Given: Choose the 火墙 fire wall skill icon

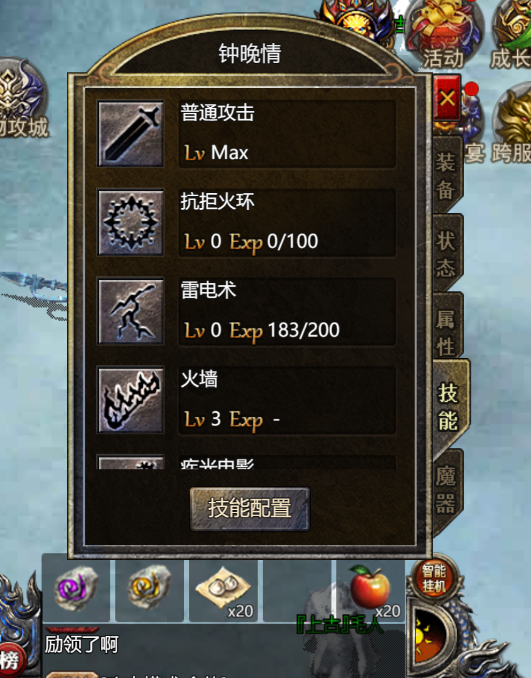Looking at the screenshot, I should (131, 400).
